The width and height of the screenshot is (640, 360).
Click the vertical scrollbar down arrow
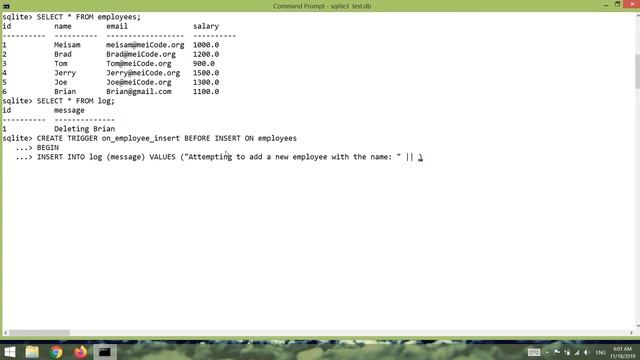[x=637, y=326]
